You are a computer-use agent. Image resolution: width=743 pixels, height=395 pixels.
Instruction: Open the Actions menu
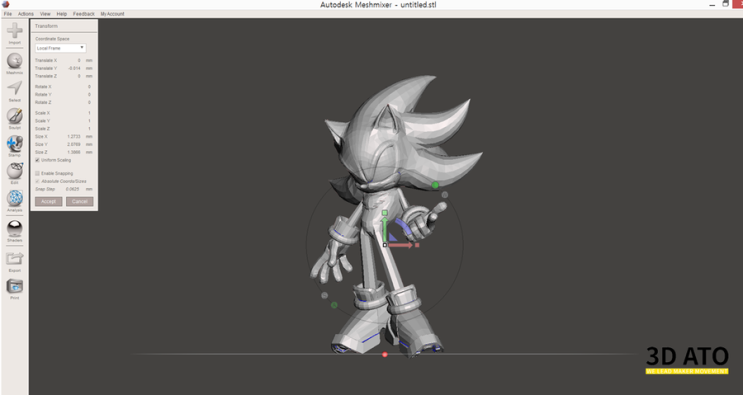click(x=26, y=14)
